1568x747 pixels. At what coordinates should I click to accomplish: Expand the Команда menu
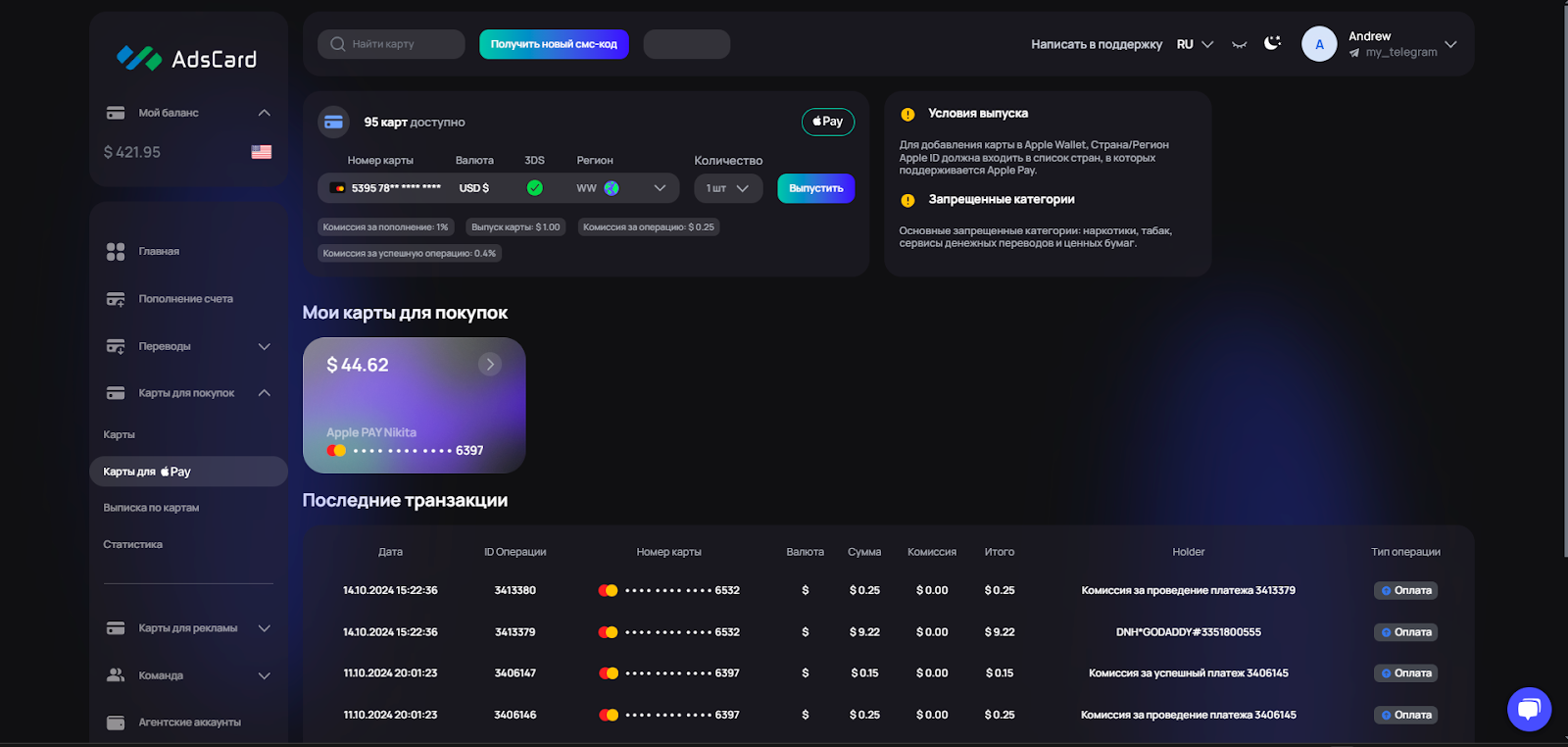coord(264,675)
